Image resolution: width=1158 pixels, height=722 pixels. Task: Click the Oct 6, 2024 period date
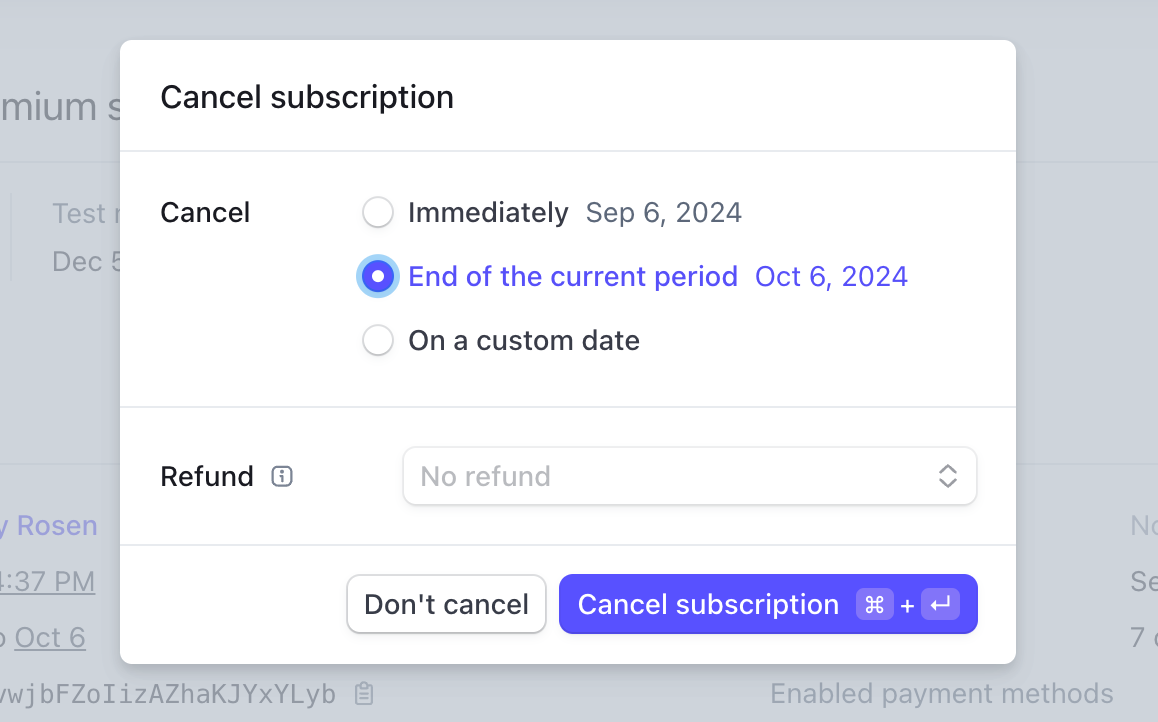point(831,277)
